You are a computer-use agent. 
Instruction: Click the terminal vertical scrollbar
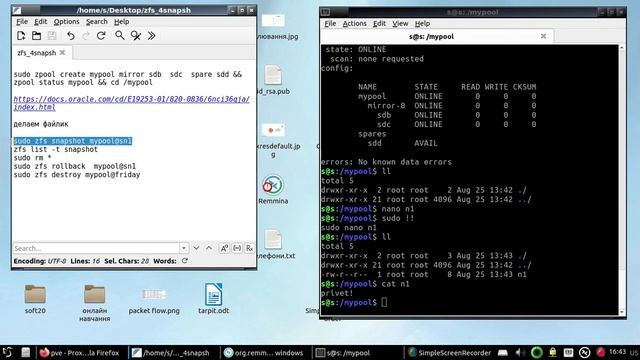point(622,180)
